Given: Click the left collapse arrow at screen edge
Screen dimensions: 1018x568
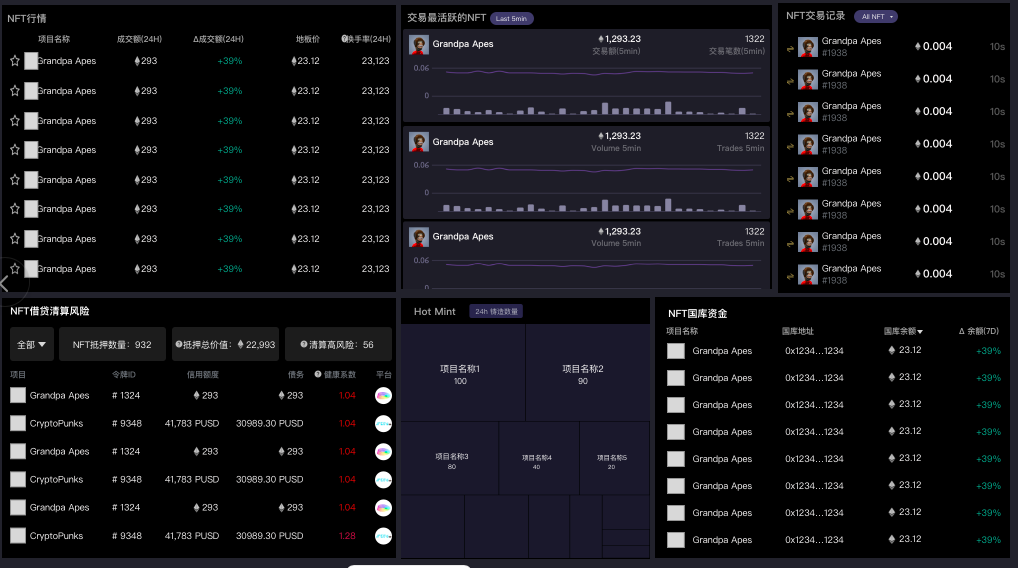Looking at the screenshot, I should pos(5,283).
